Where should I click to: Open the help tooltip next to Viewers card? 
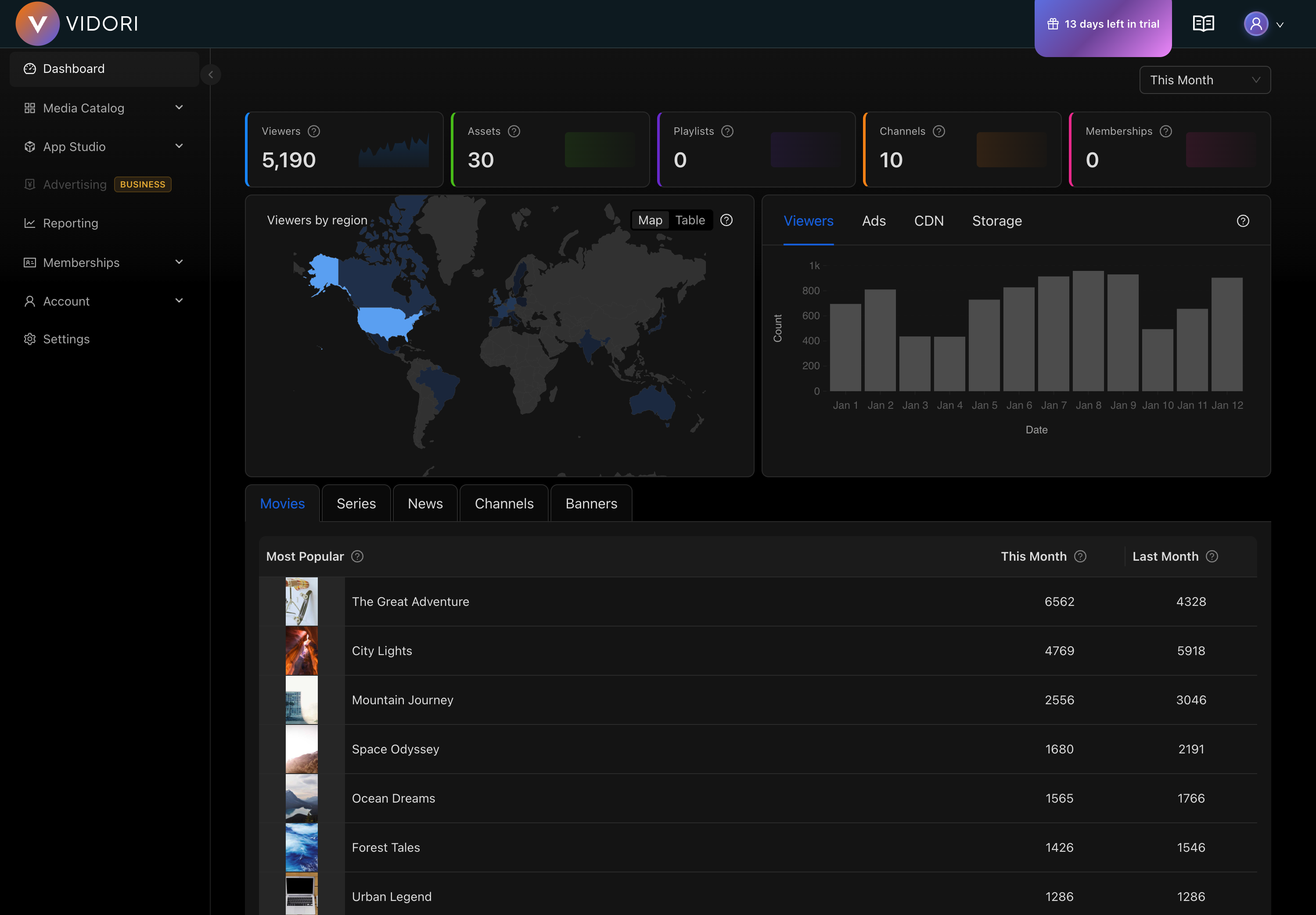tap(313, 131)
